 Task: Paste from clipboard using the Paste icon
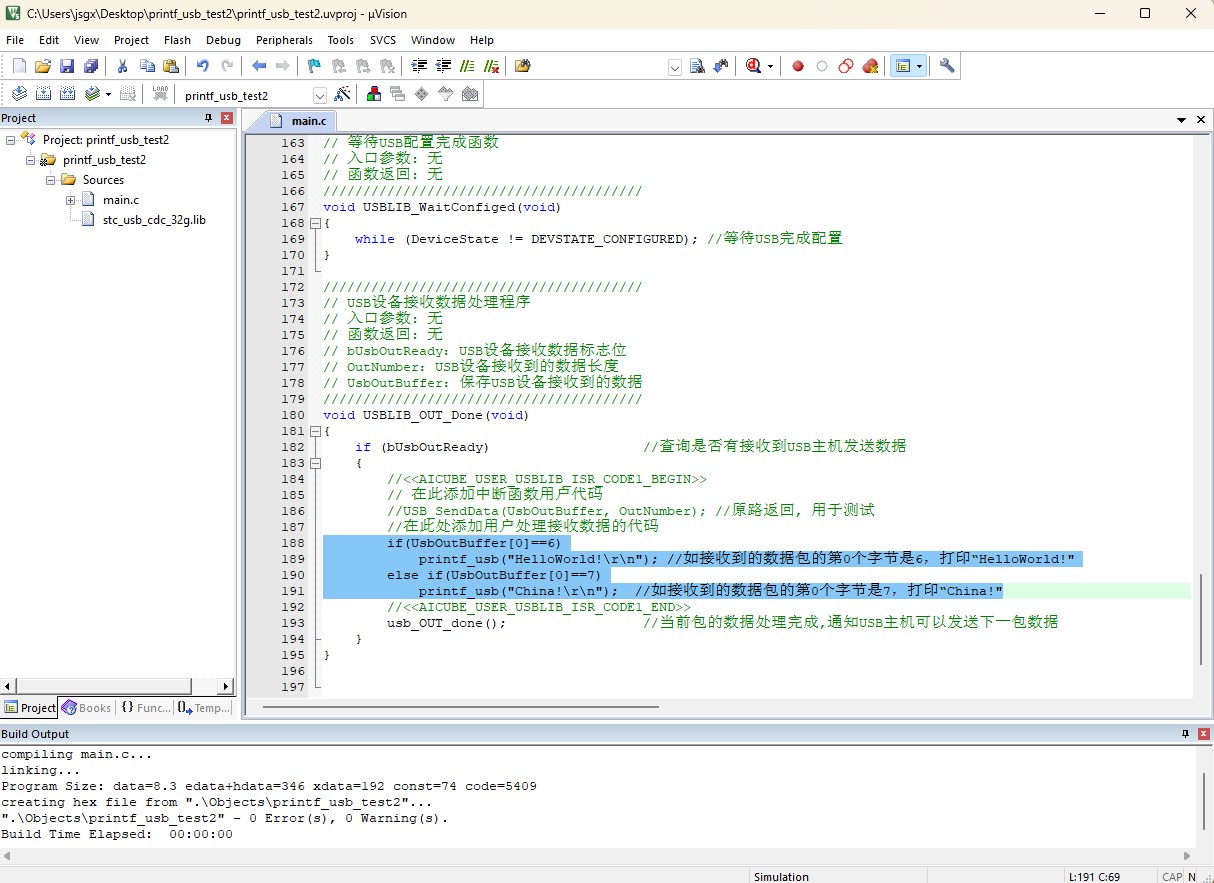click(171, 66)
